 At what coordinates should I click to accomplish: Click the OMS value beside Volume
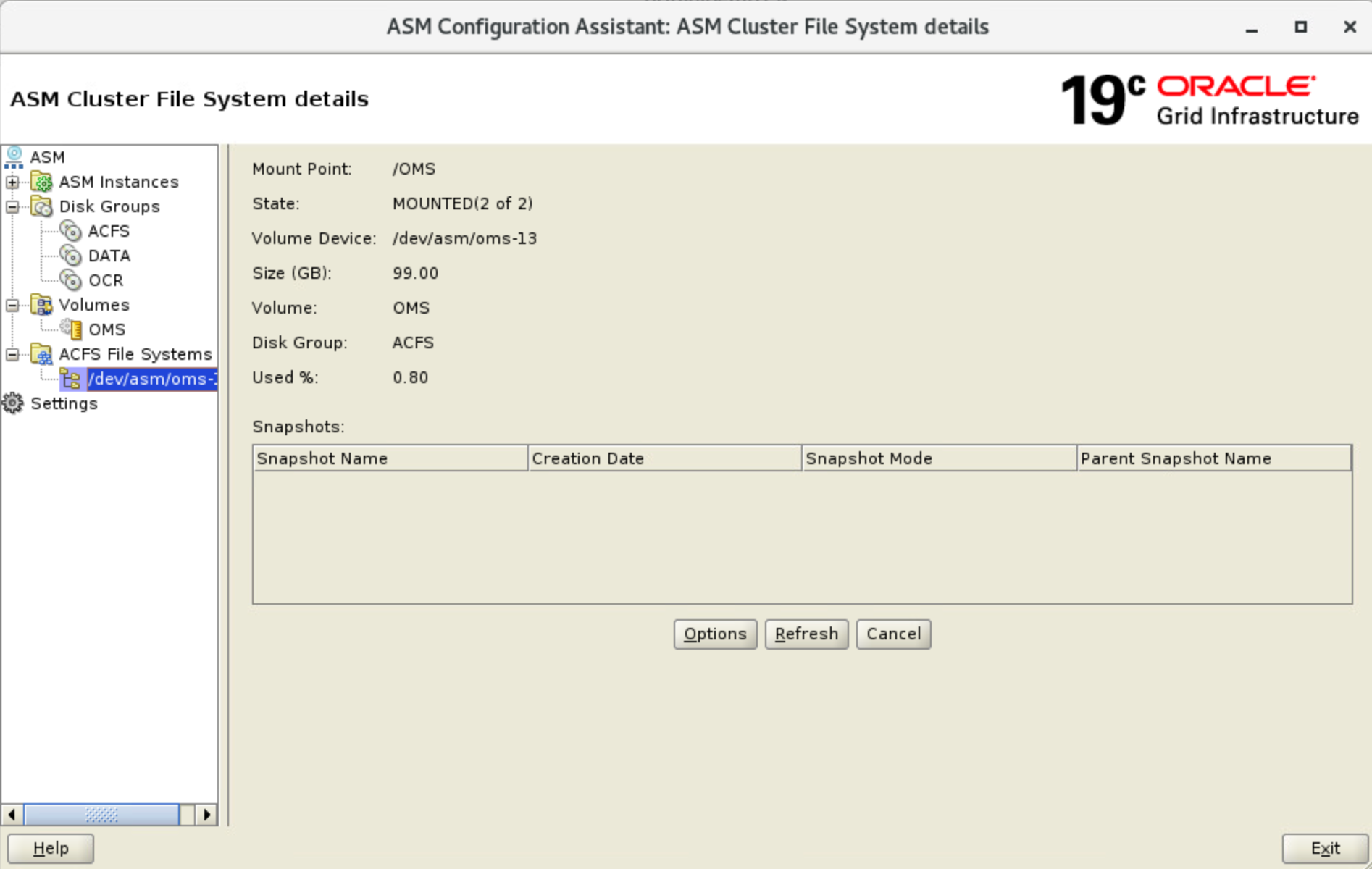coord(411,308)
